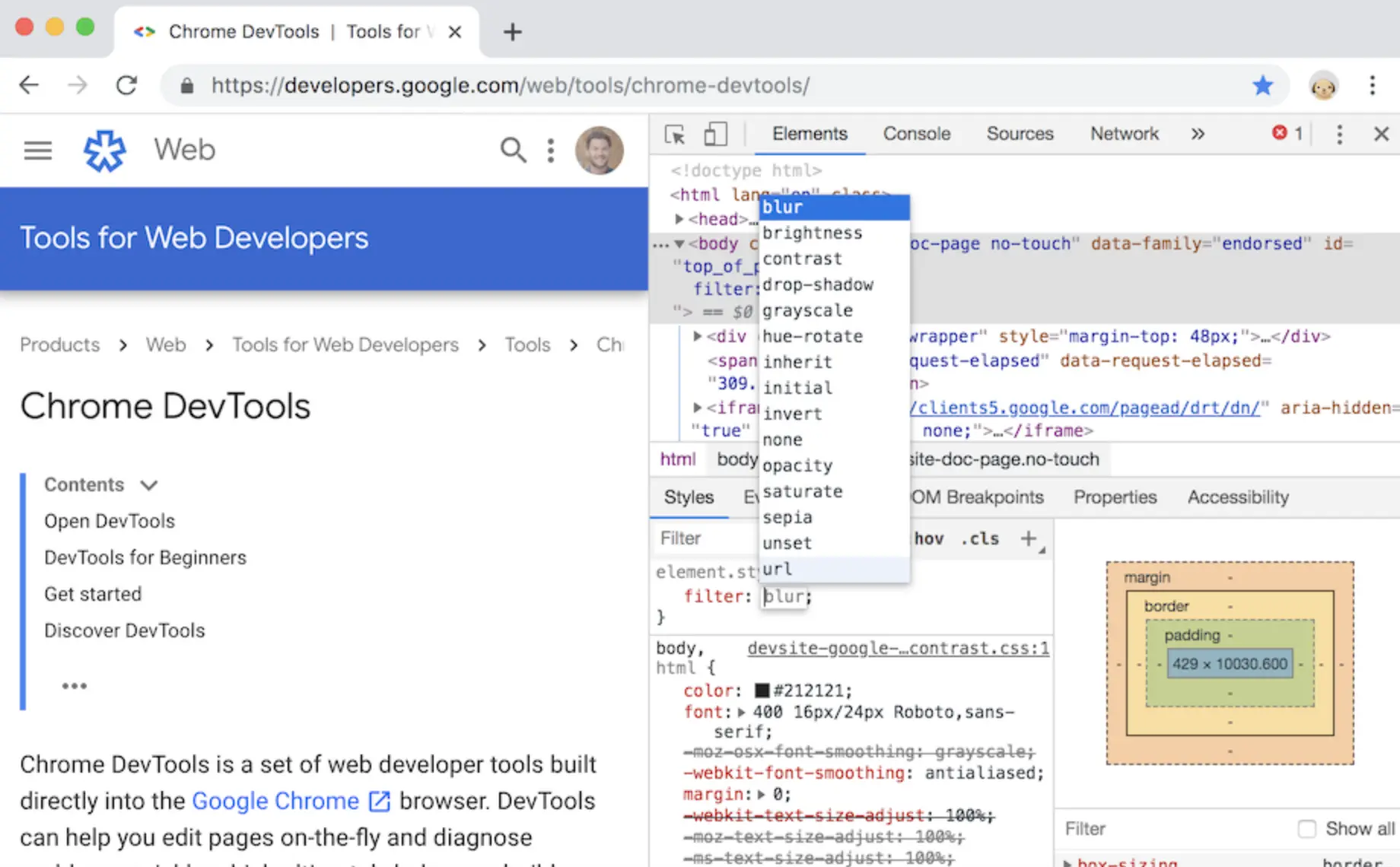This screenshot has width=1400, height=867.
Task: Switch to the Elements panel tab
Action: coord(810,134)
